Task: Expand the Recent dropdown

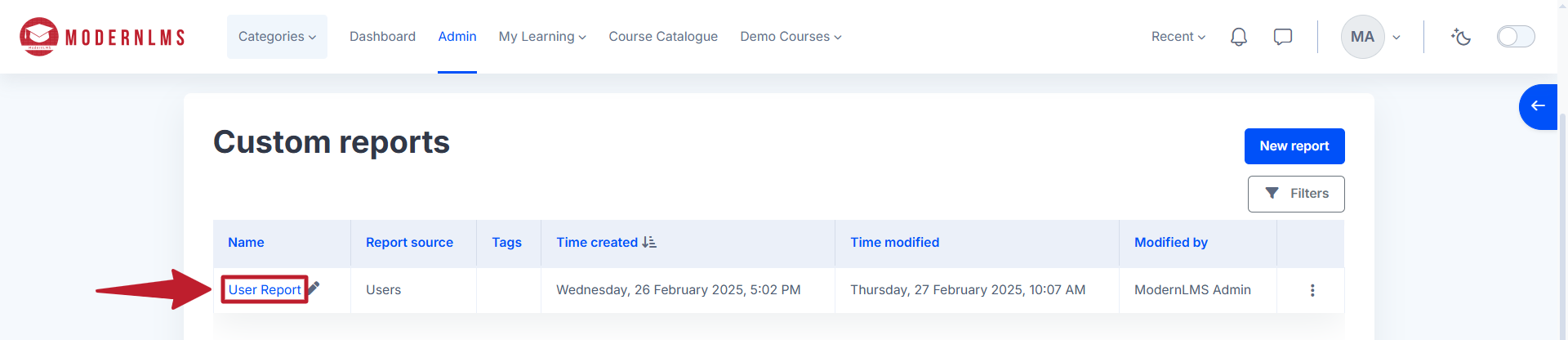Action: pos(1178,37)
